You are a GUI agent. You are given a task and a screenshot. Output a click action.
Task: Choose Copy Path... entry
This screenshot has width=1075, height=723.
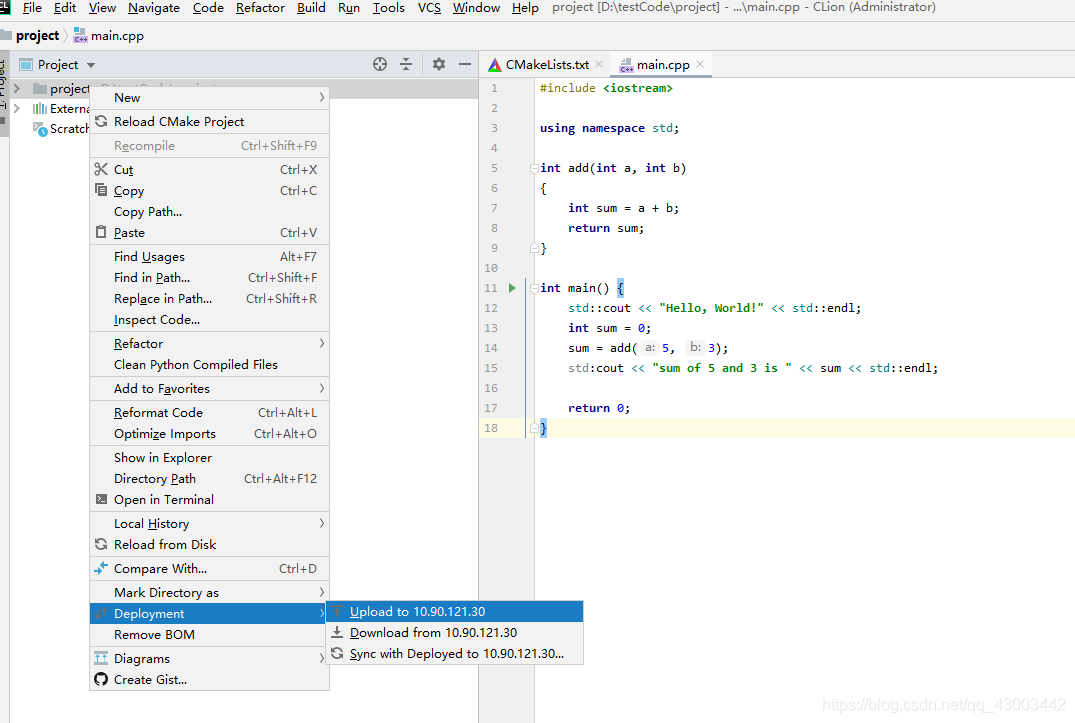tap(209, 211)
